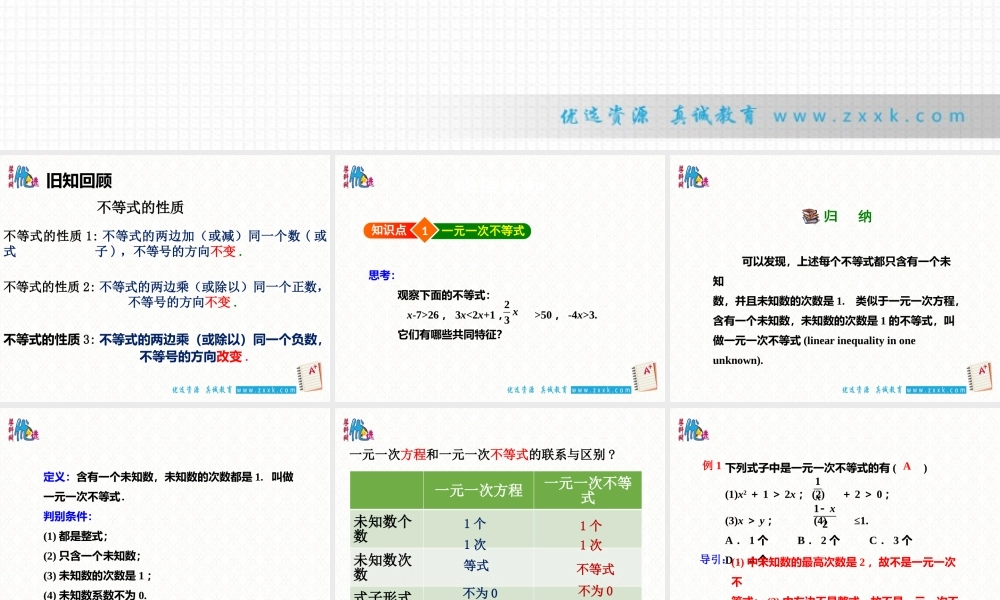Click the logo icon on the 定义 slide

[23, 430]
